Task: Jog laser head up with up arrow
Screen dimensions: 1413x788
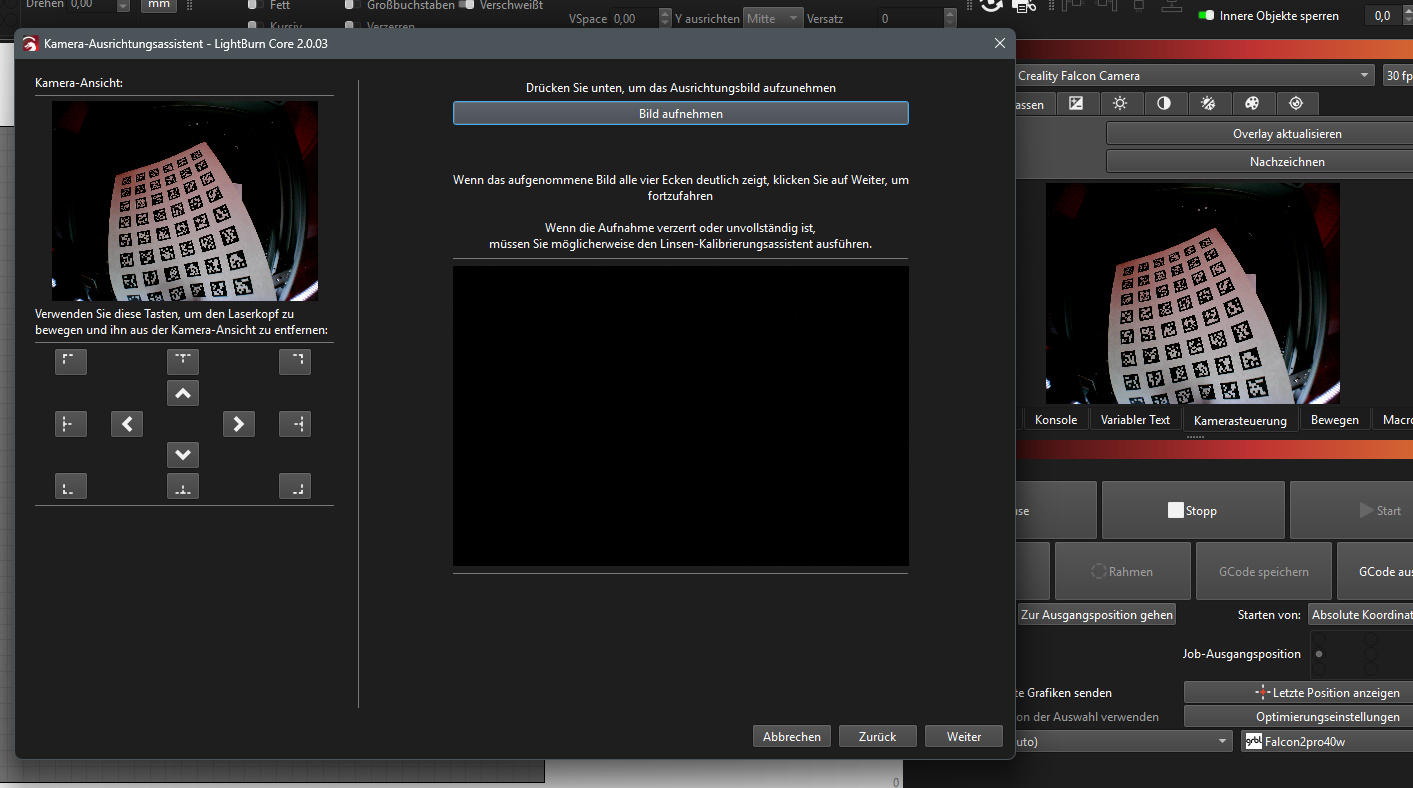Action: coord(183,394)
